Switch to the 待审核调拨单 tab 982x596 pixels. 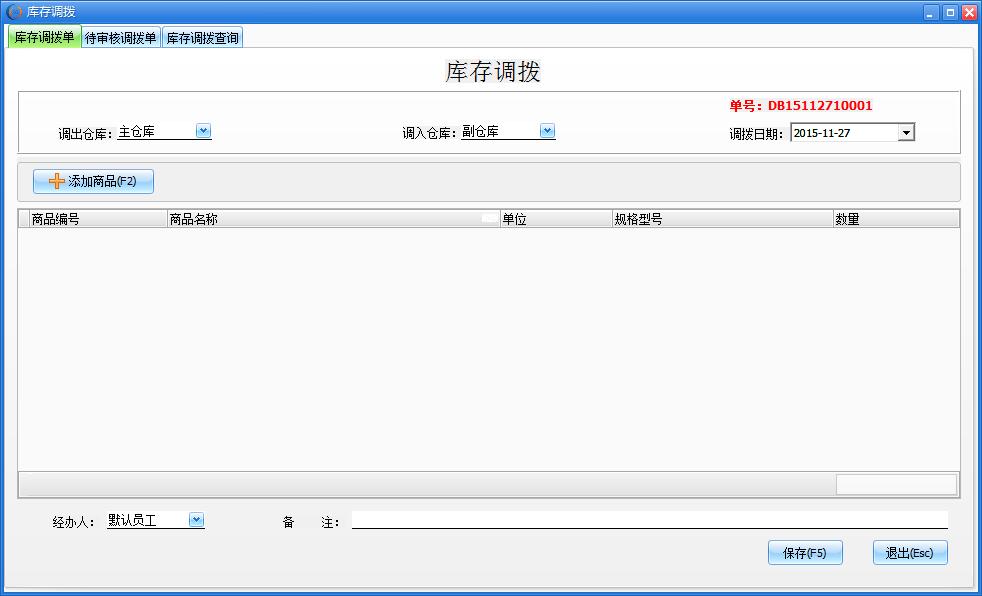pyautogui.click(x=121, y=38)
